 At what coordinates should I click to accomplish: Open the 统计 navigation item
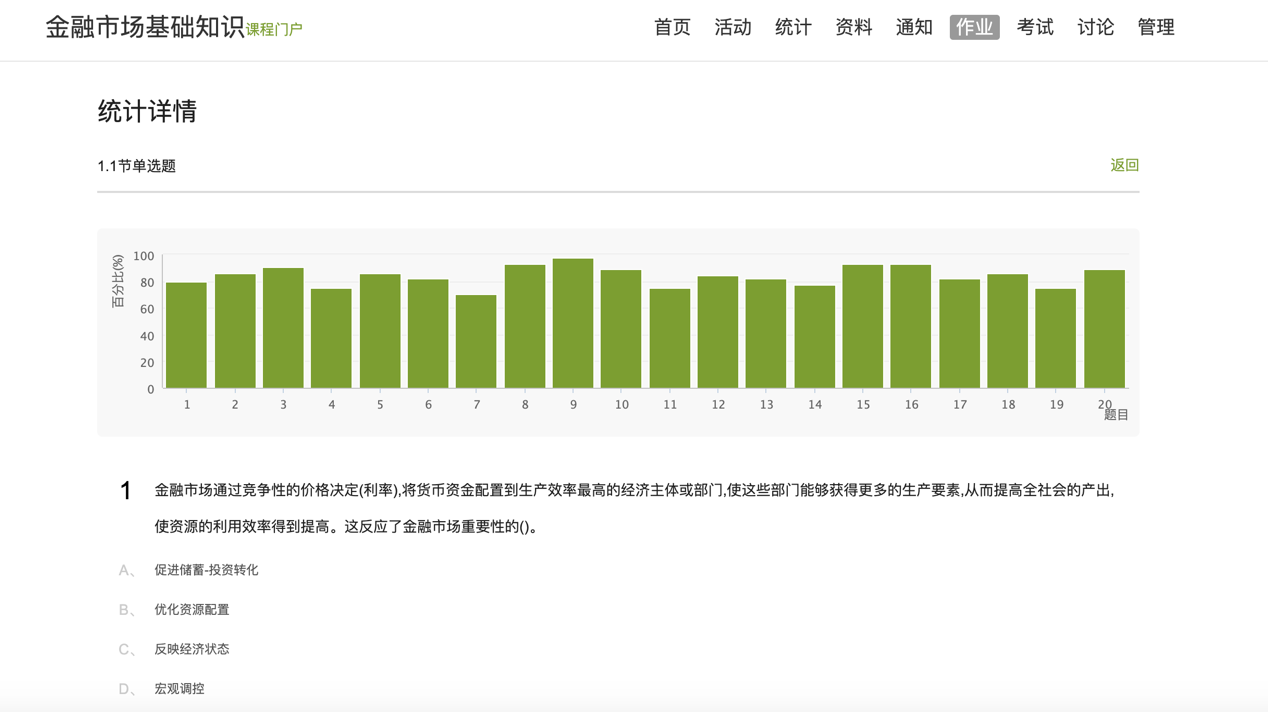coord(793,28)
